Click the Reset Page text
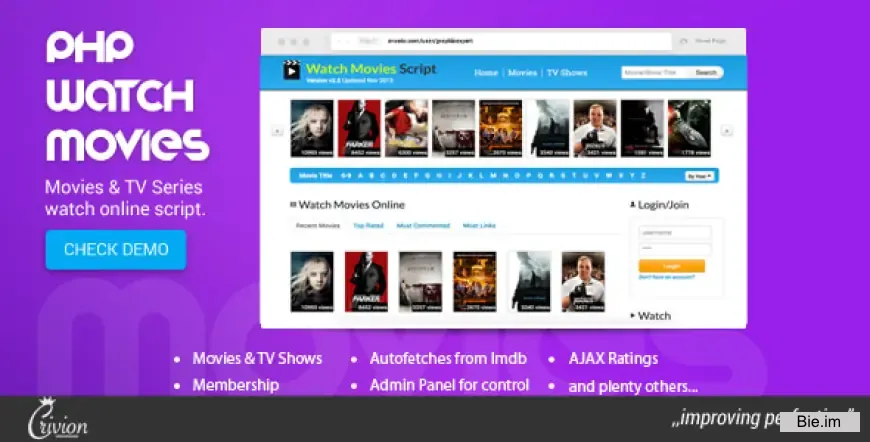Image resolution: width=870 pixels, height=442 pixels. tap(711, 41)
